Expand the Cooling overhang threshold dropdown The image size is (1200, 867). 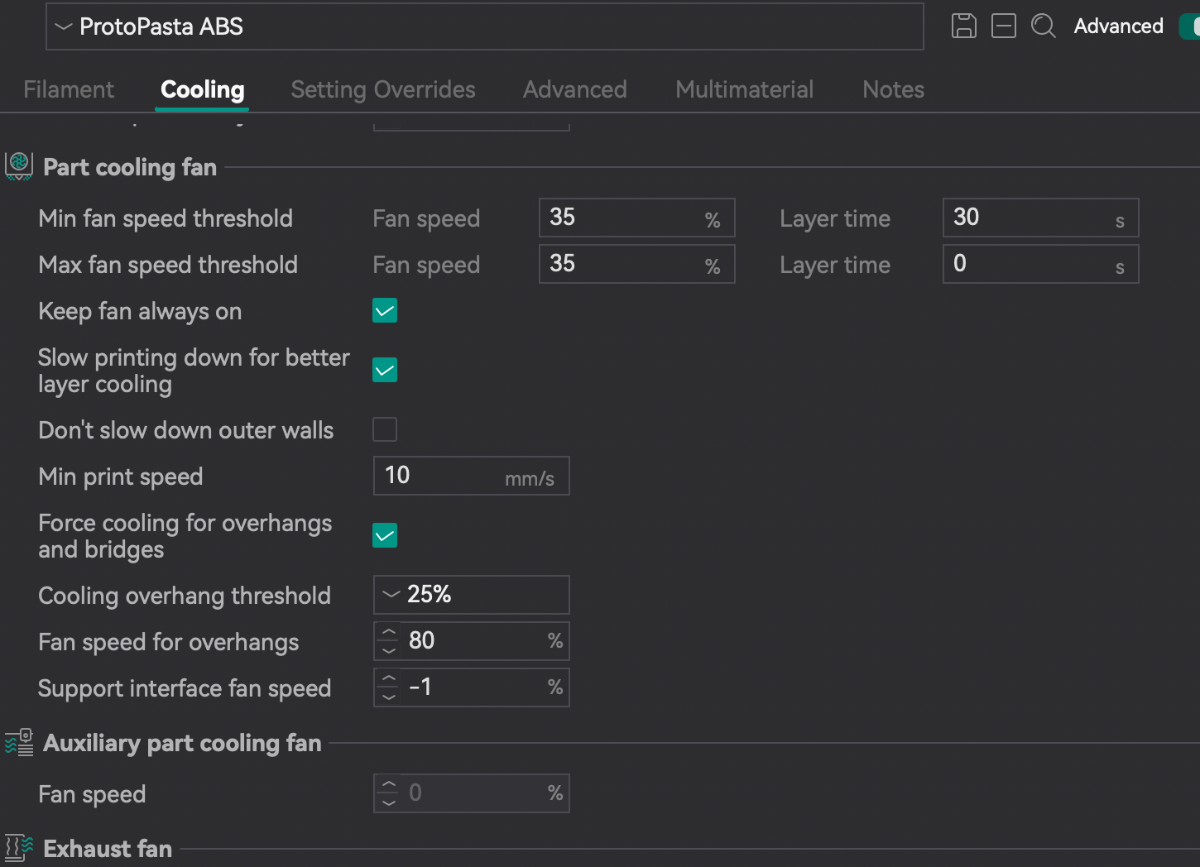coord(471,595)
